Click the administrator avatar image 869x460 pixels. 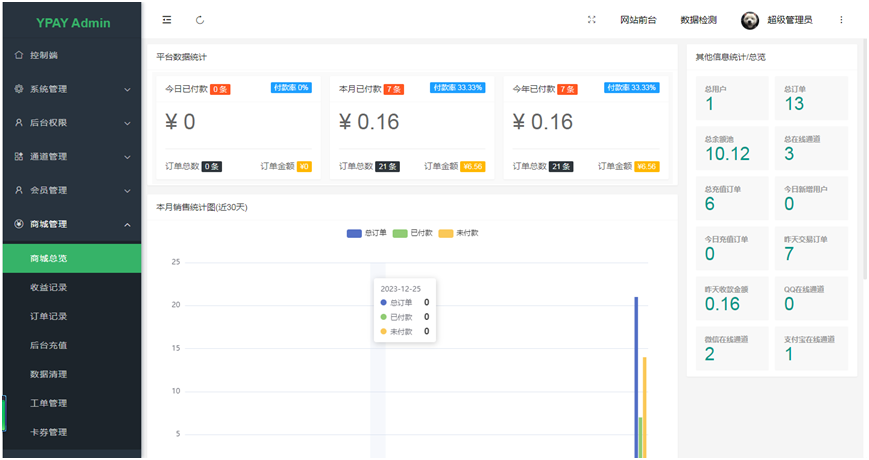tap(749, 21)
